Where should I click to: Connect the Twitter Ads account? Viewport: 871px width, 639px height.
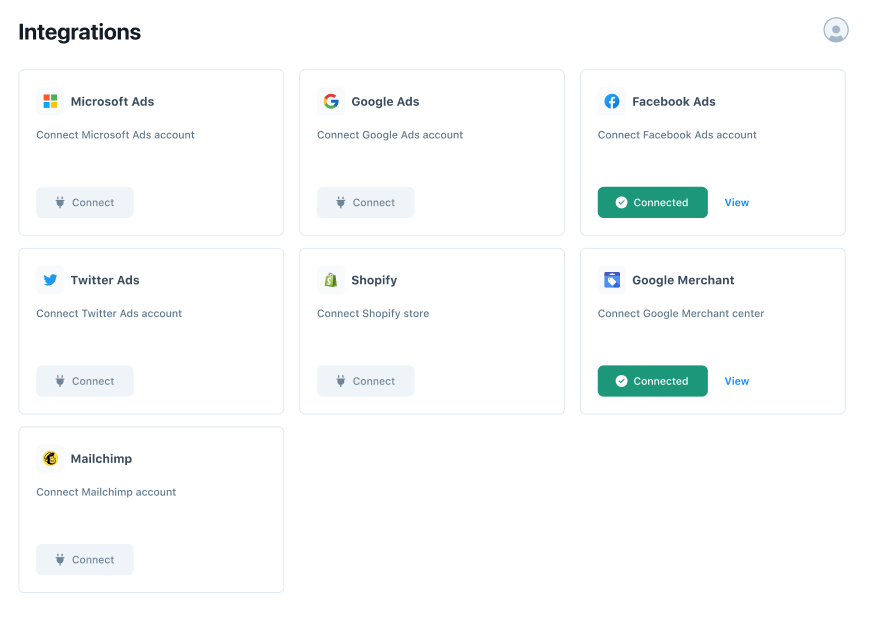[x=85, y=381]
